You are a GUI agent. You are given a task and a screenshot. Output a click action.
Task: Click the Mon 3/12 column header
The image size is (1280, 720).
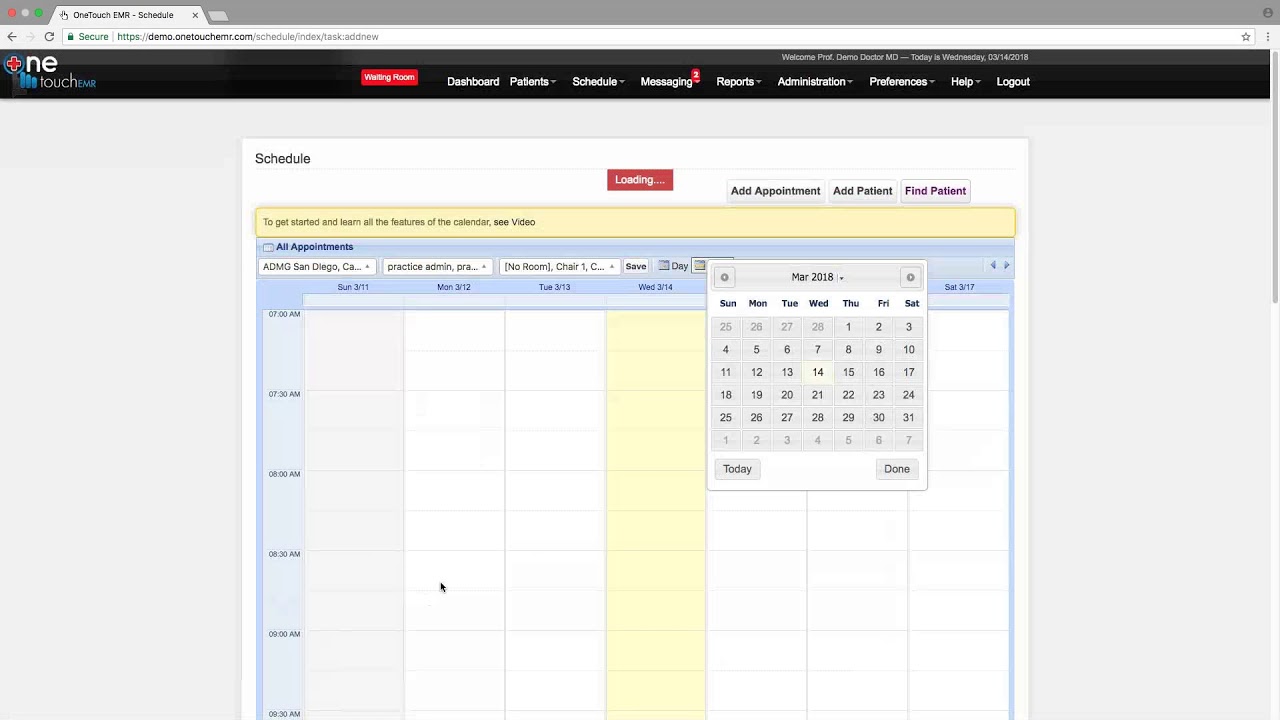coord(454,287)
